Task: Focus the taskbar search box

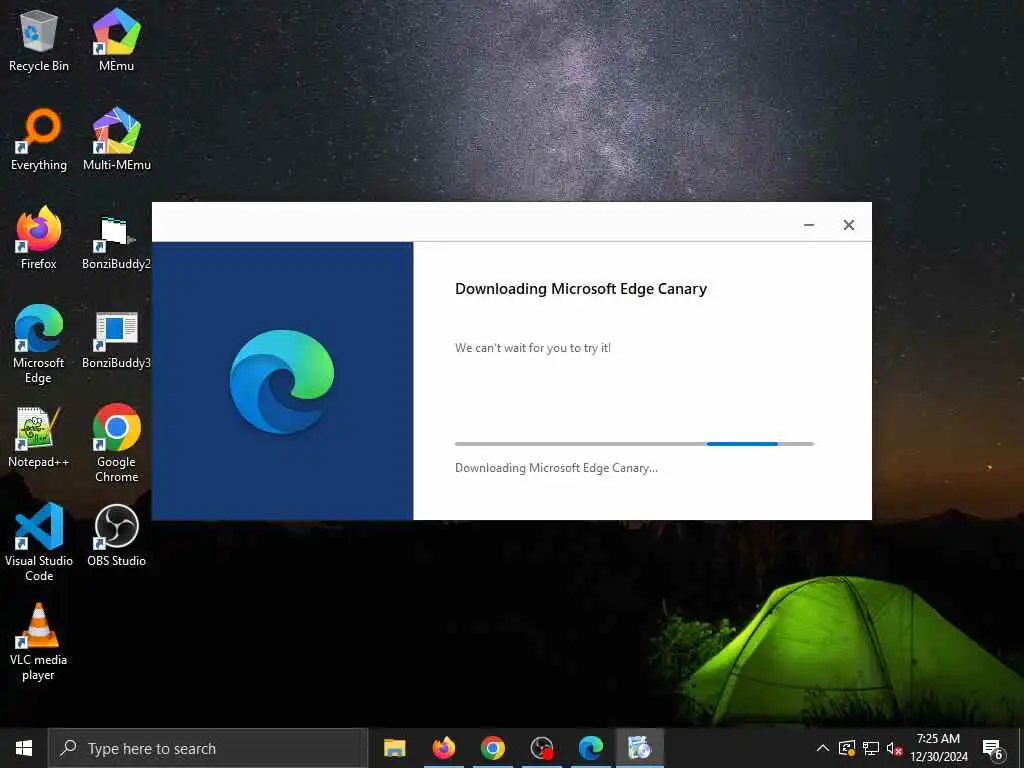Action: click(x=208, y=748)
